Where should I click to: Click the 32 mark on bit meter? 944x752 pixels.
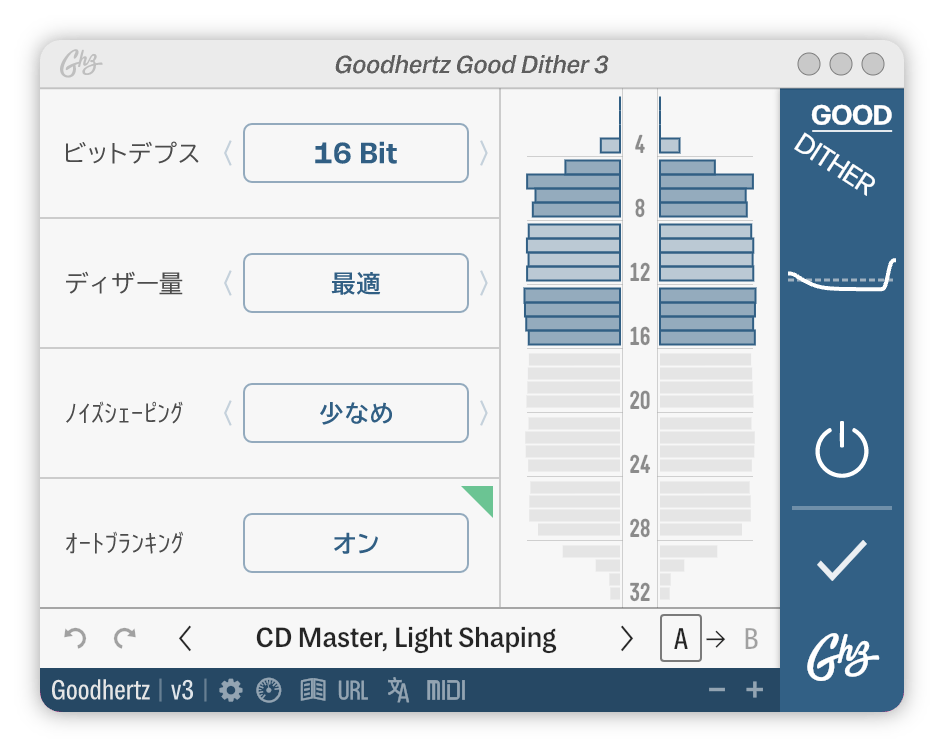[640, 592]
